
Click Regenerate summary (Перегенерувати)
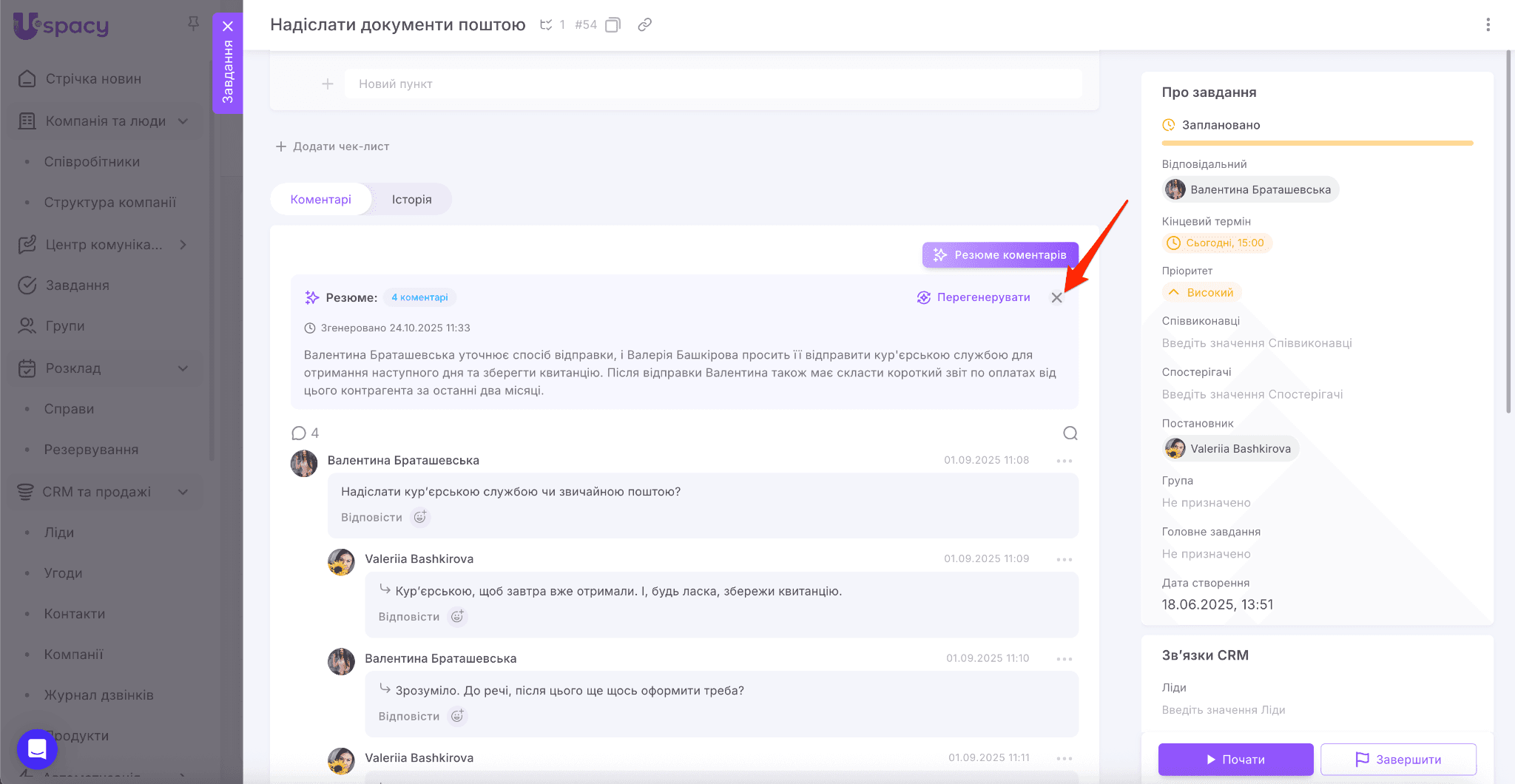coord(974,297)
